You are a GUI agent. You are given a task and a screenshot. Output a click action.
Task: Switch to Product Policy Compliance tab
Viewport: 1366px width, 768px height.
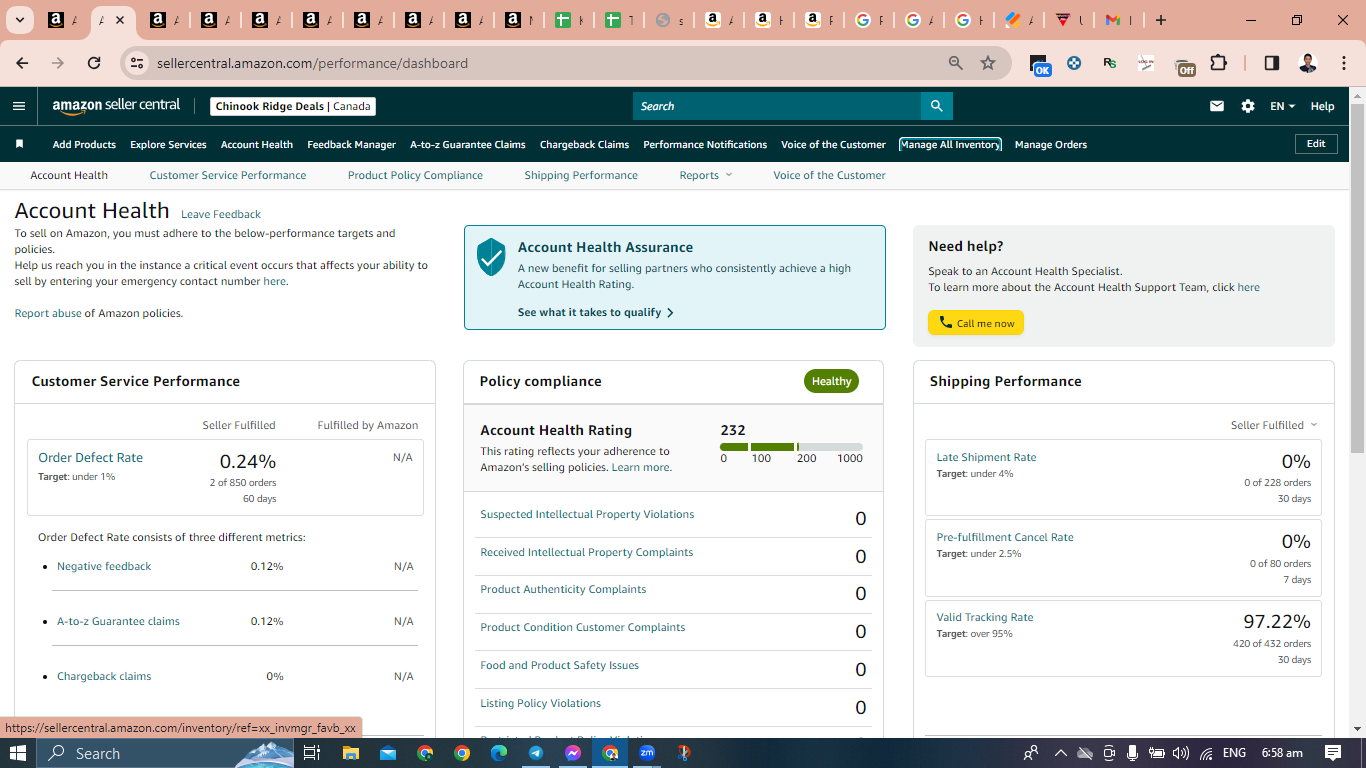point(415,175)
